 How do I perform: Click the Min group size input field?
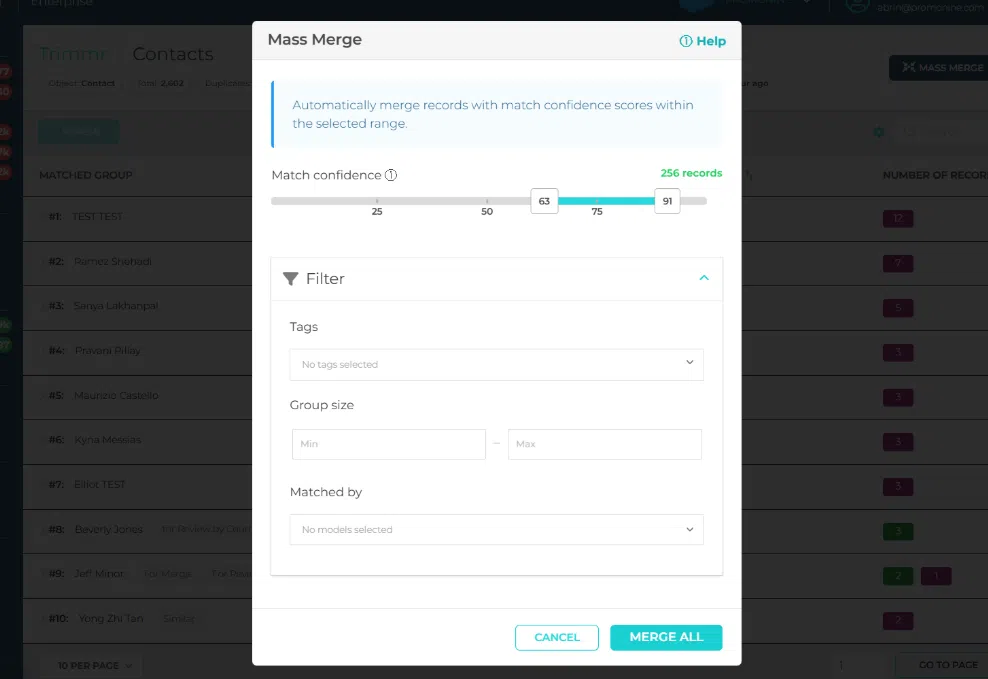coord(388,442)
